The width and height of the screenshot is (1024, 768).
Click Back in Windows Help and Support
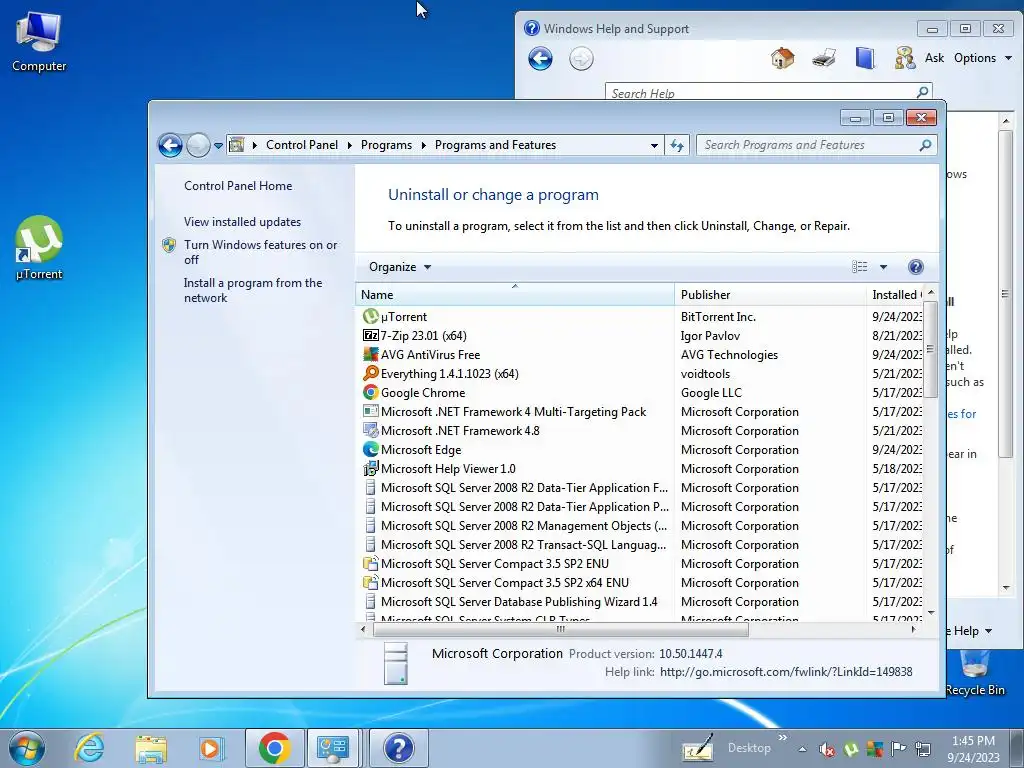pyautogui.click(x=540, y=59)
